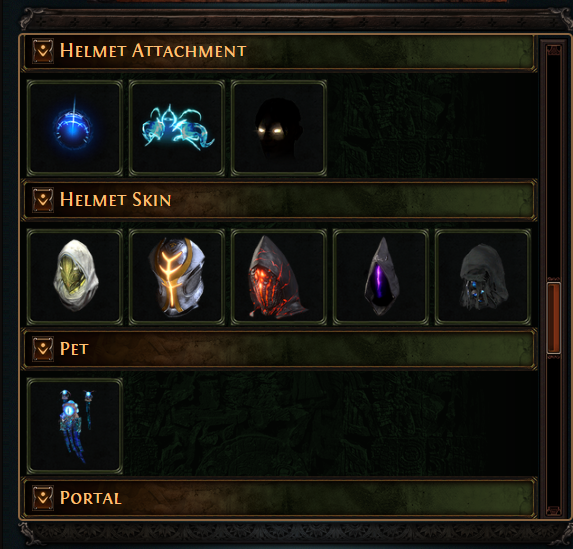The image size is (573, 549).
Task: Select the cyan tentacle helmet attachment
Action: coord(177,128)
